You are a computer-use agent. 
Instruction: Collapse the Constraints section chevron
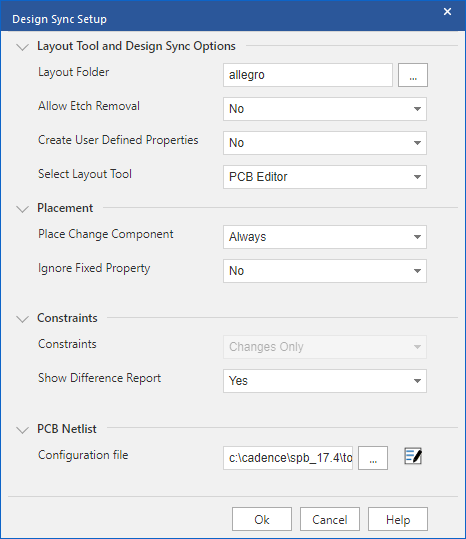coord(23,319)
